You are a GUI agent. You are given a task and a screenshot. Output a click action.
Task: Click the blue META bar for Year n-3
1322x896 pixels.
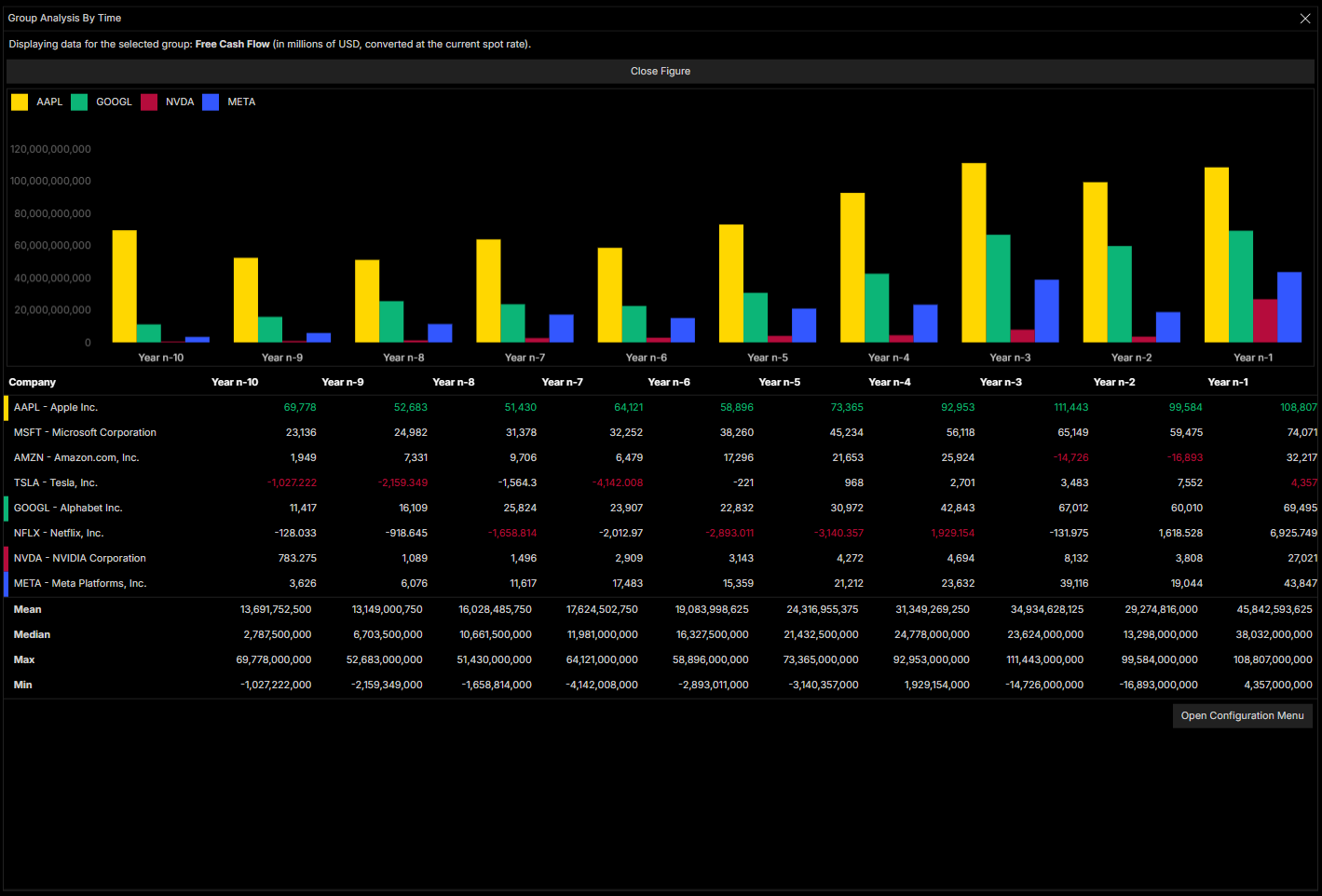click(1046, 310)
